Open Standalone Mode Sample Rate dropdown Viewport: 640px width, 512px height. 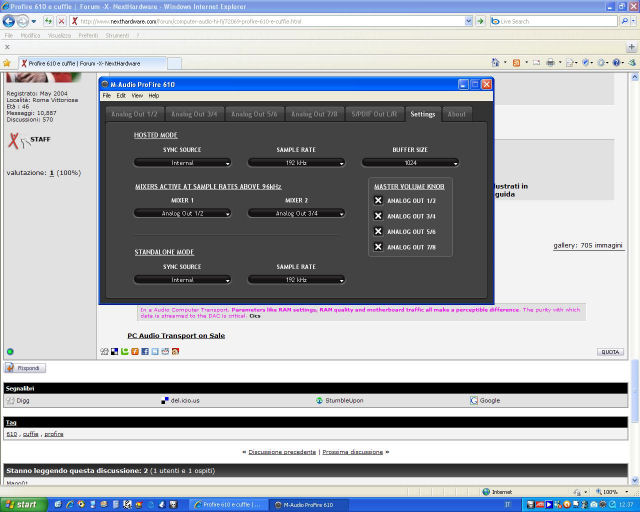tap(296, 280)
